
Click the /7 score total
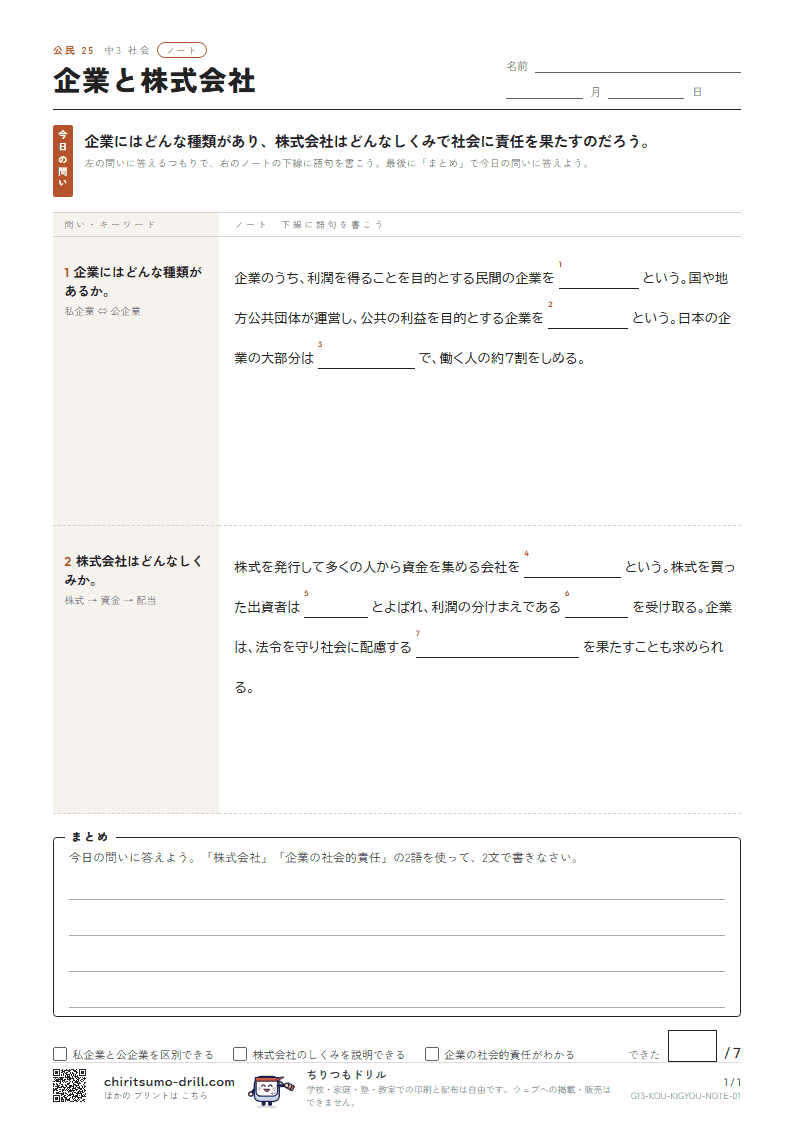click(732, 1053)
